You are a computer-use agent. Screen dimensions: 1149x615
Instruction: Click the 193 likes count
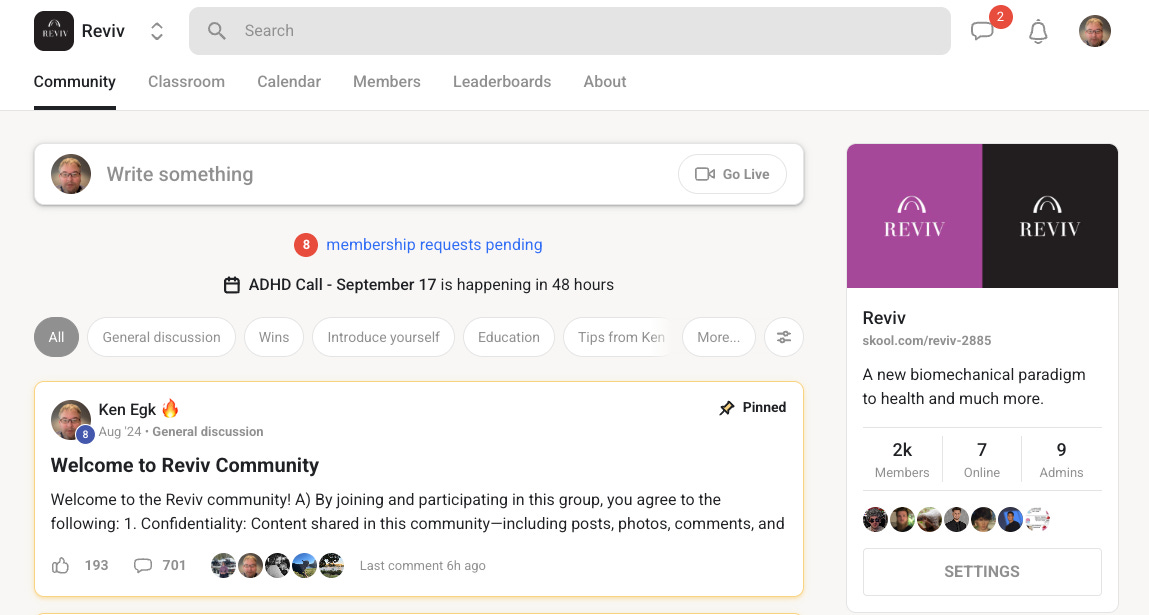pyautogui.click(x=96, y=565)
